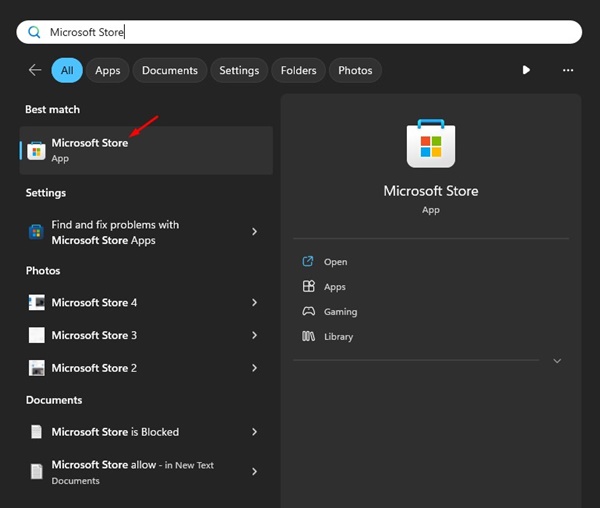The image size is (600, 508).
Task: Expand the Microsoft Store allow chevron
Action: [x=254, y=472]
